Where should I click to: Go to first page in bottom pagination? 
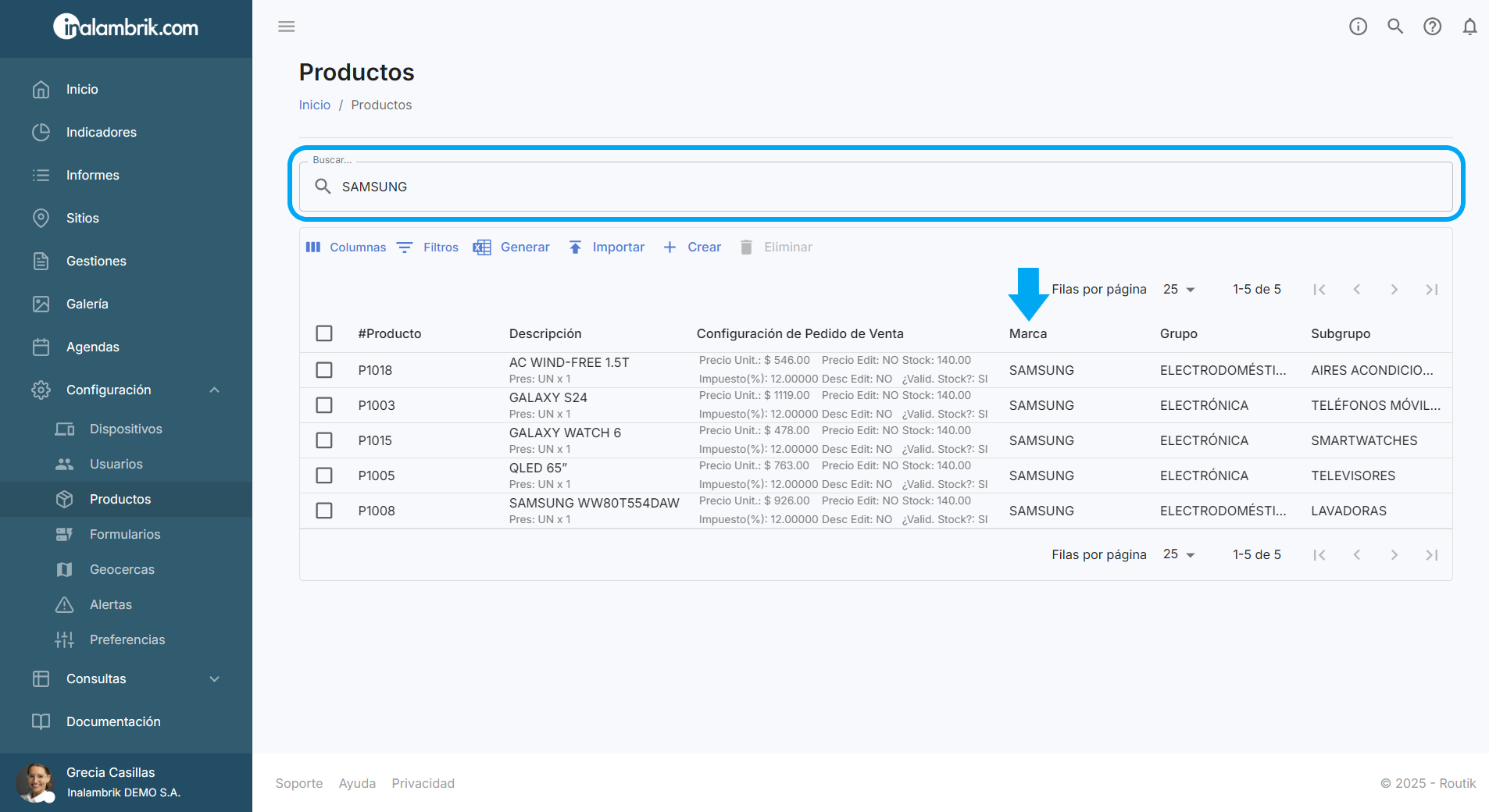[1319, 555]
